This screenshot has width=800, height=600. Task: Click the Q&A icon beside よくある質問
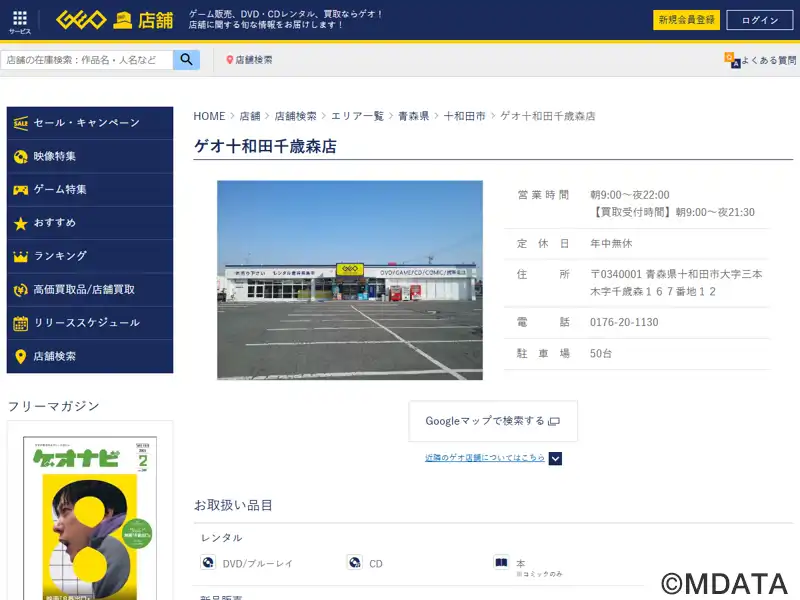[732, 60]
